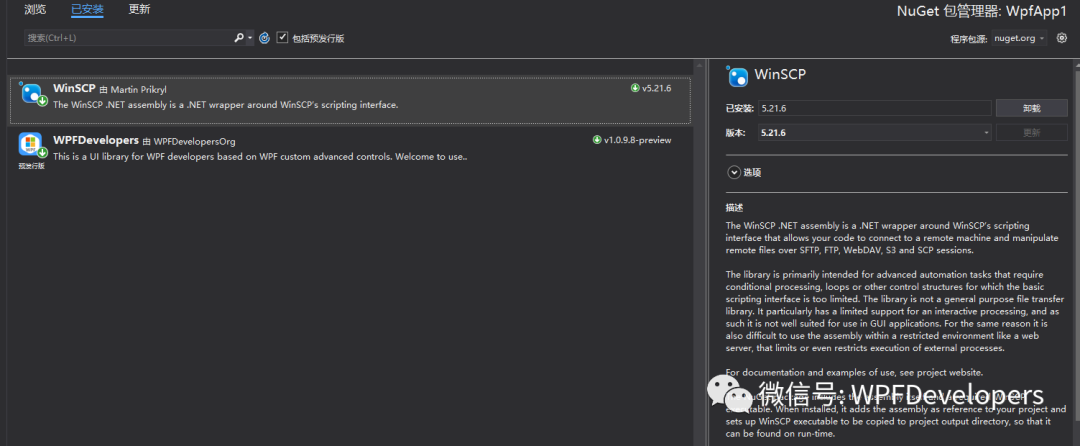Open the nuget.org package source dropdown
The image size is (1080, 446).
coord(1019,39)
